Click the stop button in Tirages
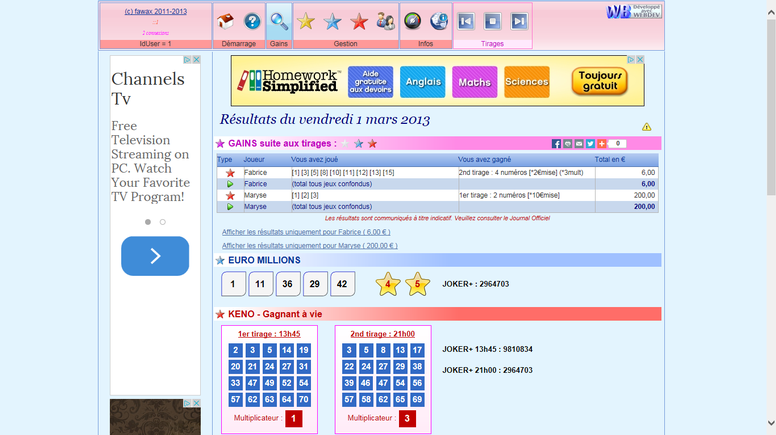Viewport: 776px width, 435px height. coord(492,21)
